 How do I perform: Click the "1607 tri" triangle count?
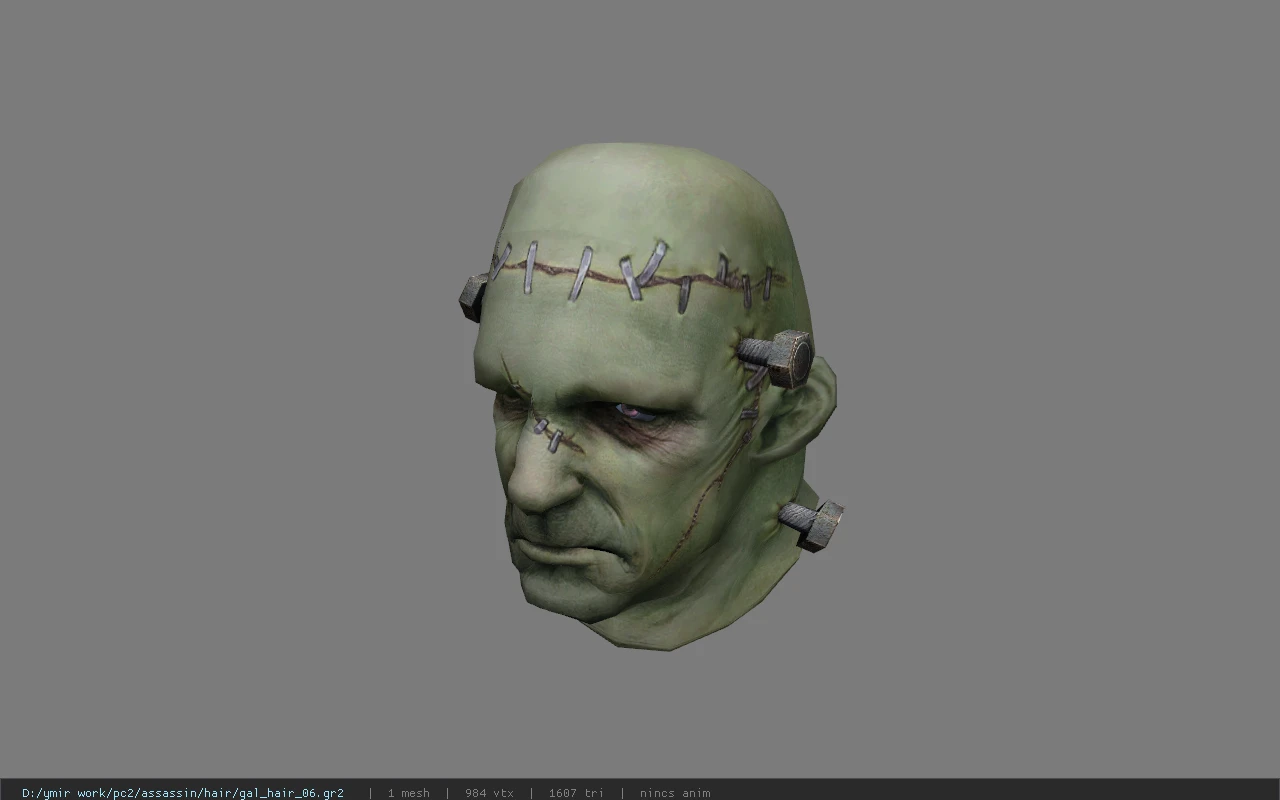[x=576, y=793]
